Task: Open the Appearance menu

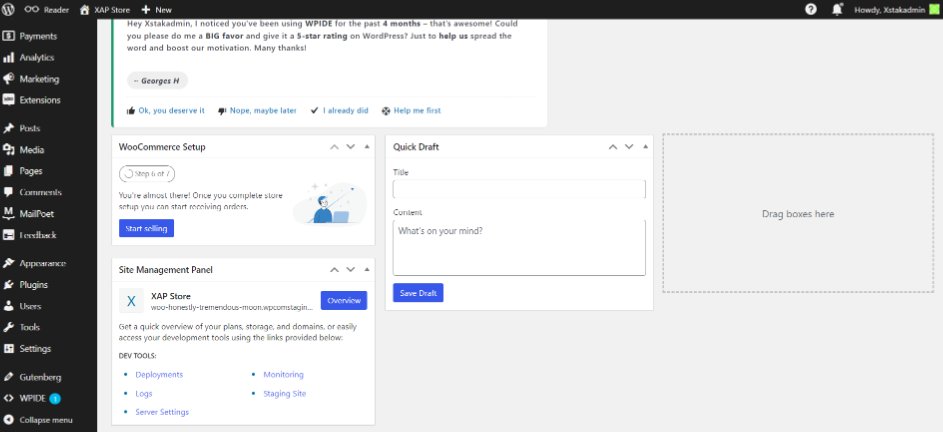Action: pyautogui.click(x=42, y=264)
